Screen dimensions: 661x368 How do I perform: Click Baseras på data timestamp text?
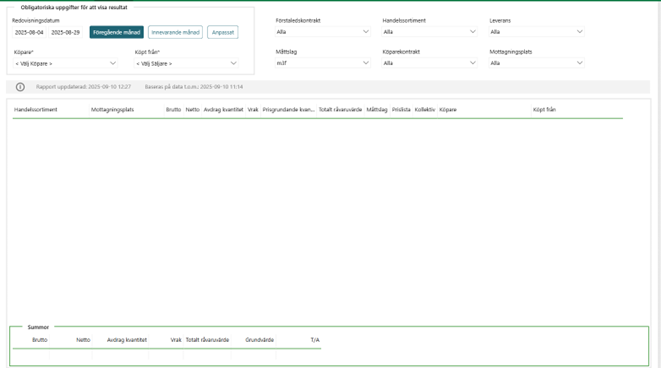pos(194,87)
